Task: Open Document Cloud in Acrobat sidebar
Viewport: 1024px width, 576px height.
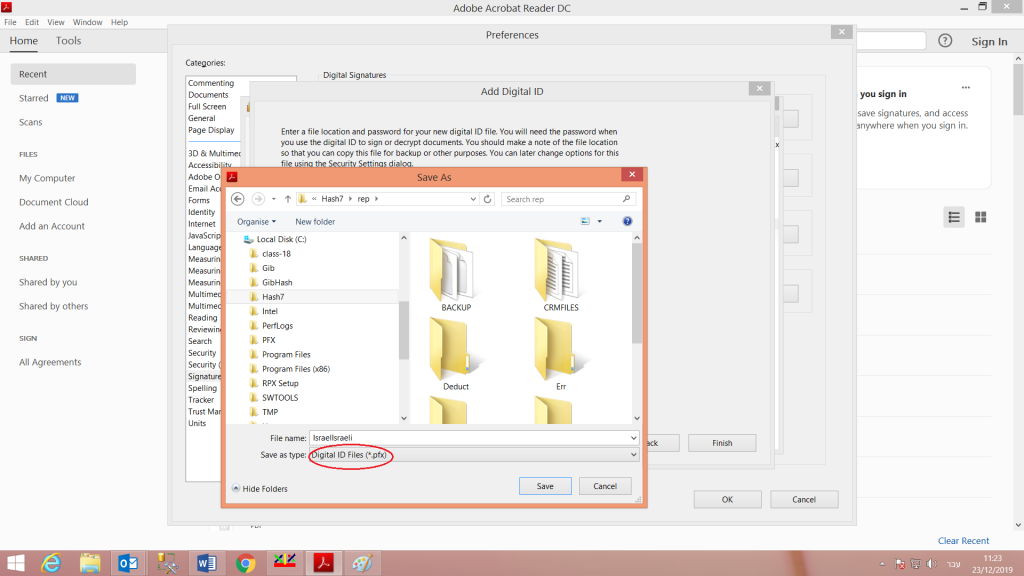Action: [54, 202]
